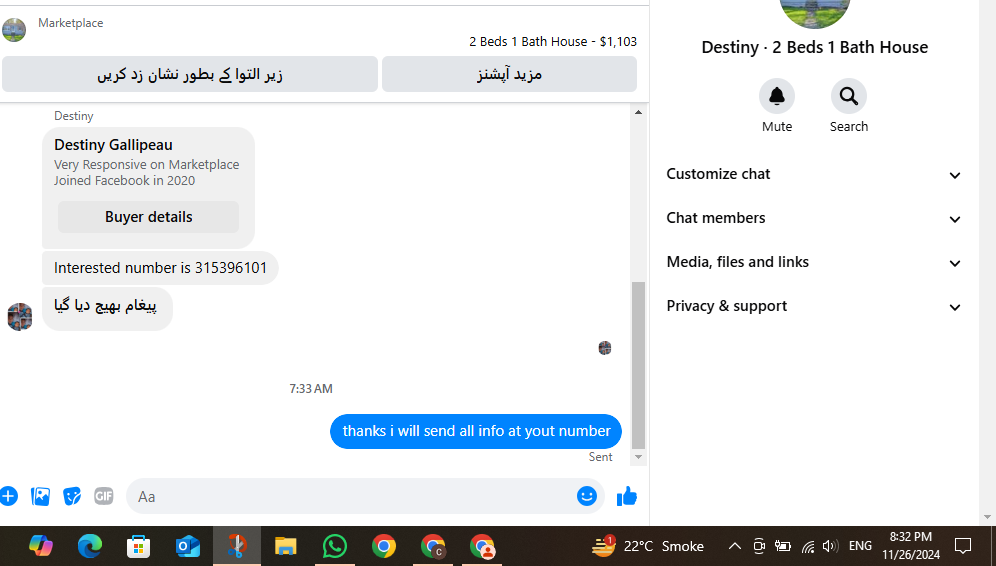Click زیر التوا کے بطور نشان زد کریں button
996x566 pixels.
190,74
